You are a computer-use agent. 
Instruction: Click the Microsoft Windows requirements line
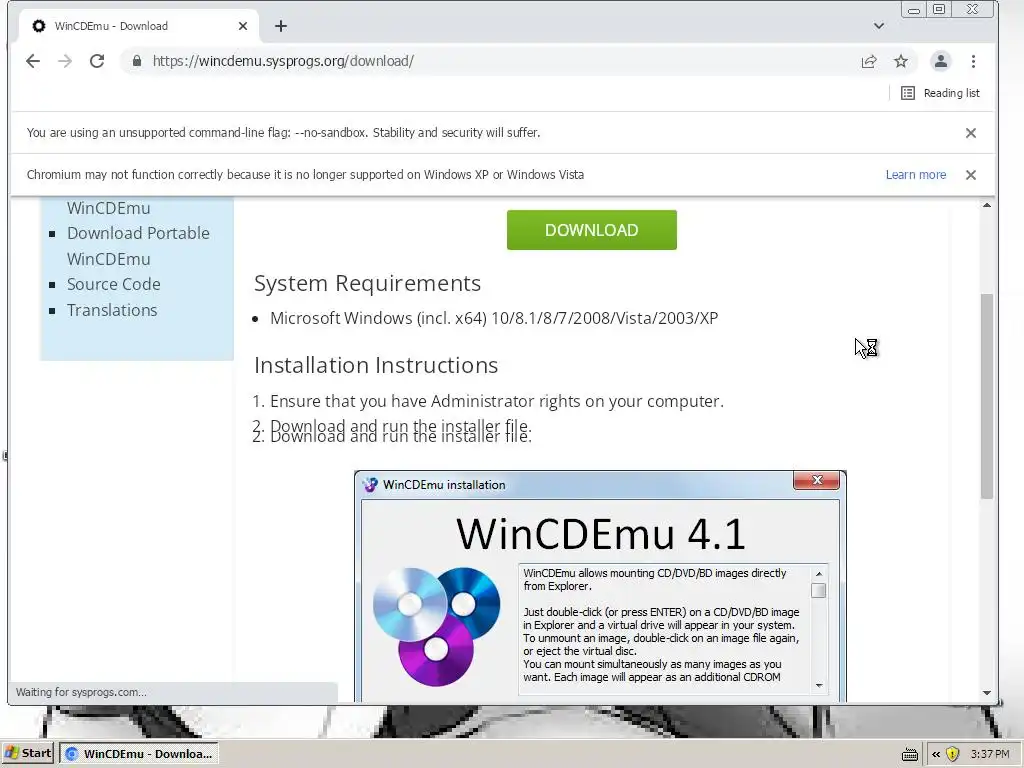(494, 318)
